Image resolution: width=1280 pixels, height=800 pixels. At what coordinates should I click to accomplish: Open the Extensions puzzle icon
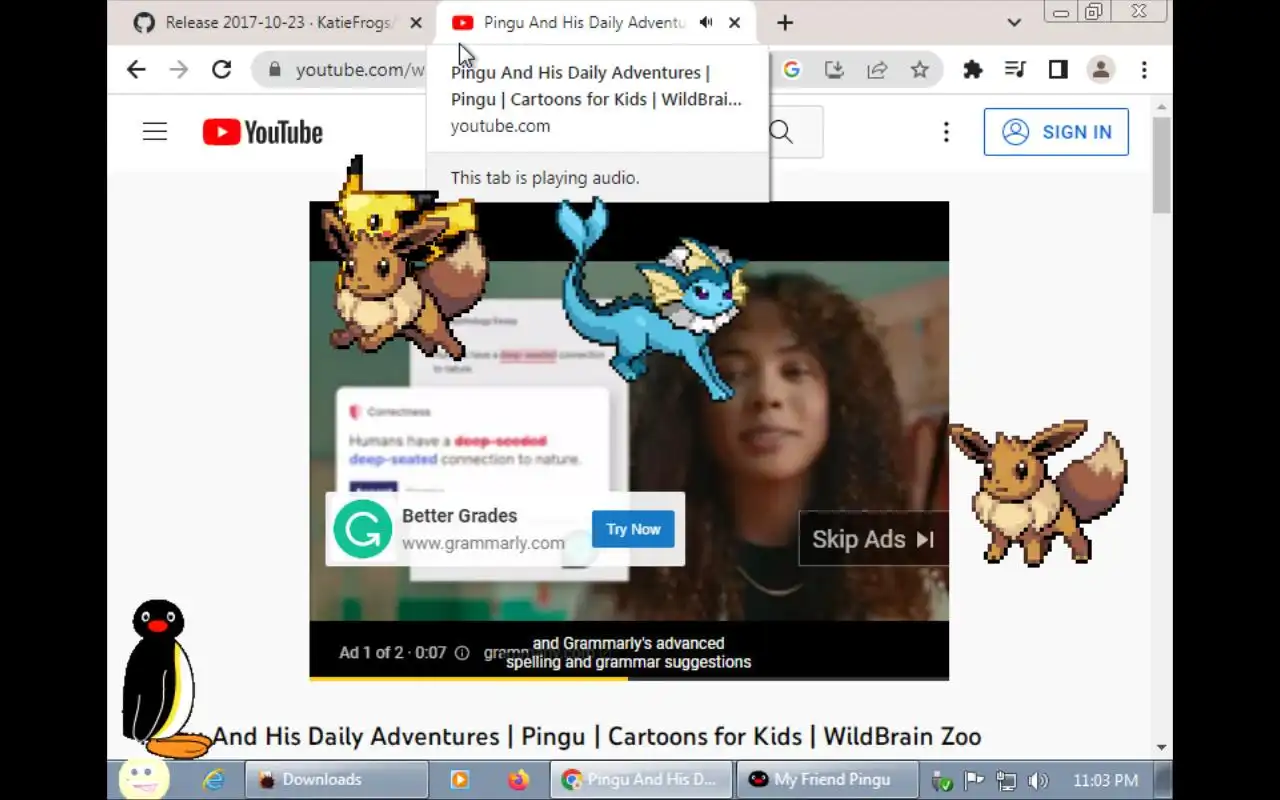pyautogui.click(x=972, y=69)
